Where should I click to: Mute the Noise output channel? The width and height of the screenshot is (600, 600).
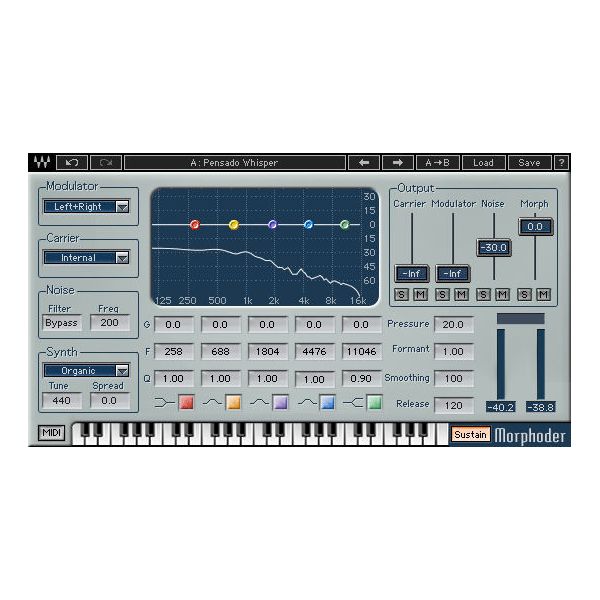[x=502, y=294]
